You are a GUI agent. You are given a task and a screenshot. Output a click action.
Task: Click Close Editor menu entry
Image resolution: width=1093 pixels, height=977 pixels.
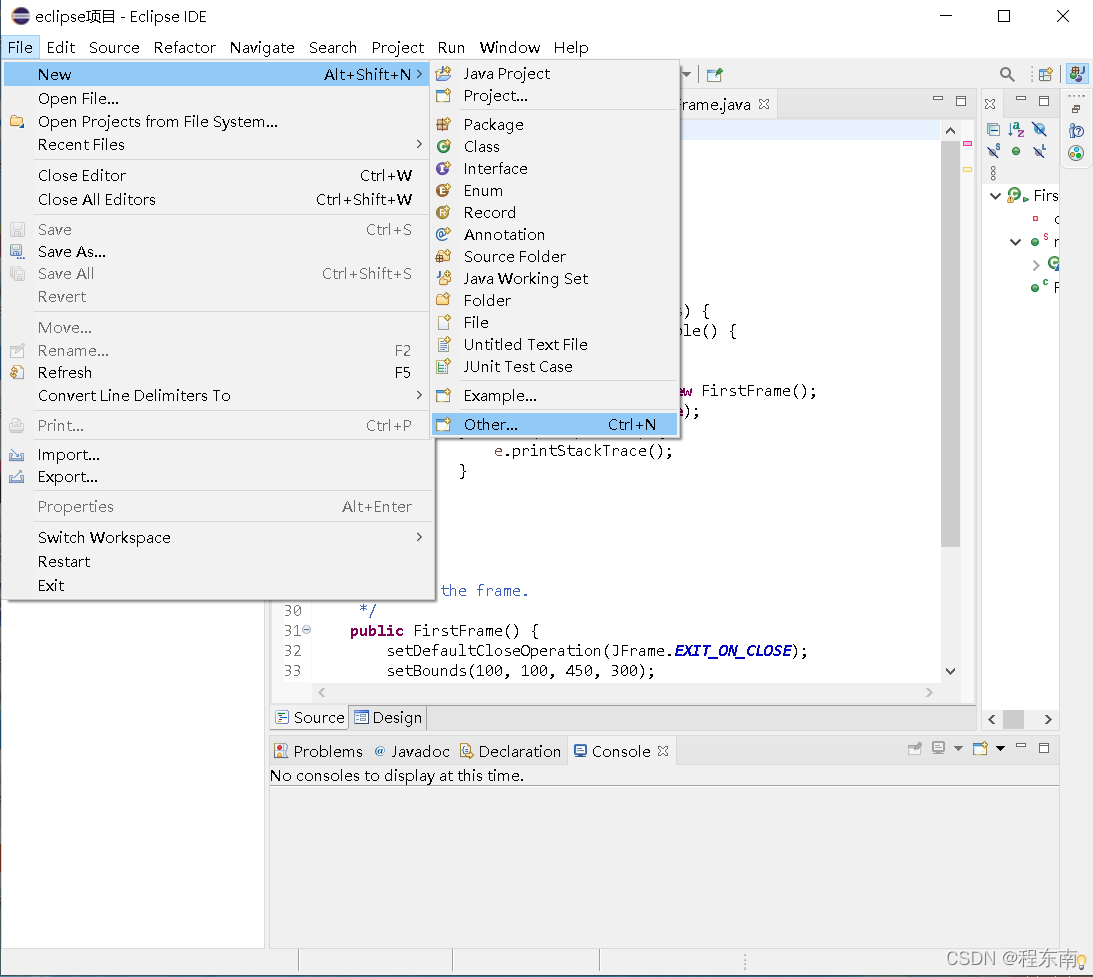pos(217,176)
